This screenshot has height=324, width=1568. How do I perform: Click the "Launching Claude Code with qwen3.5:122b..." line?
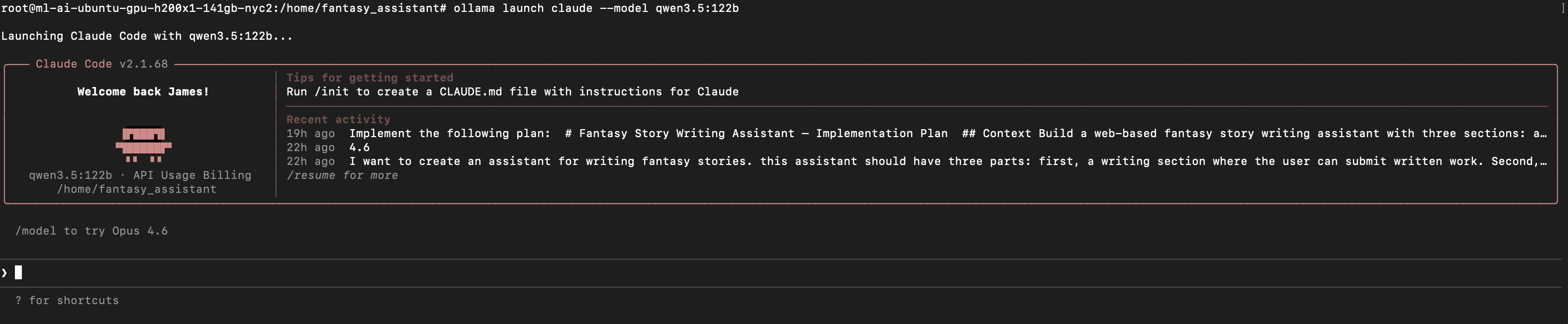(x=147, y=36)
